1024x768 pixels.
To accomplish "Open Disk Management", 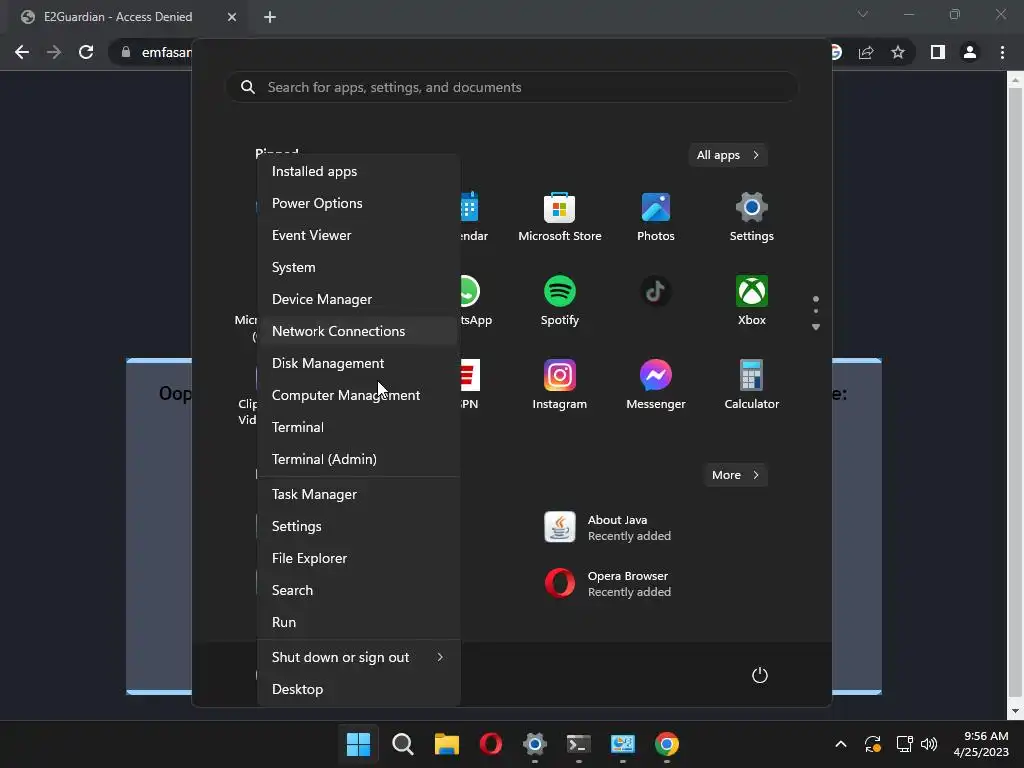I will (358, 363).
